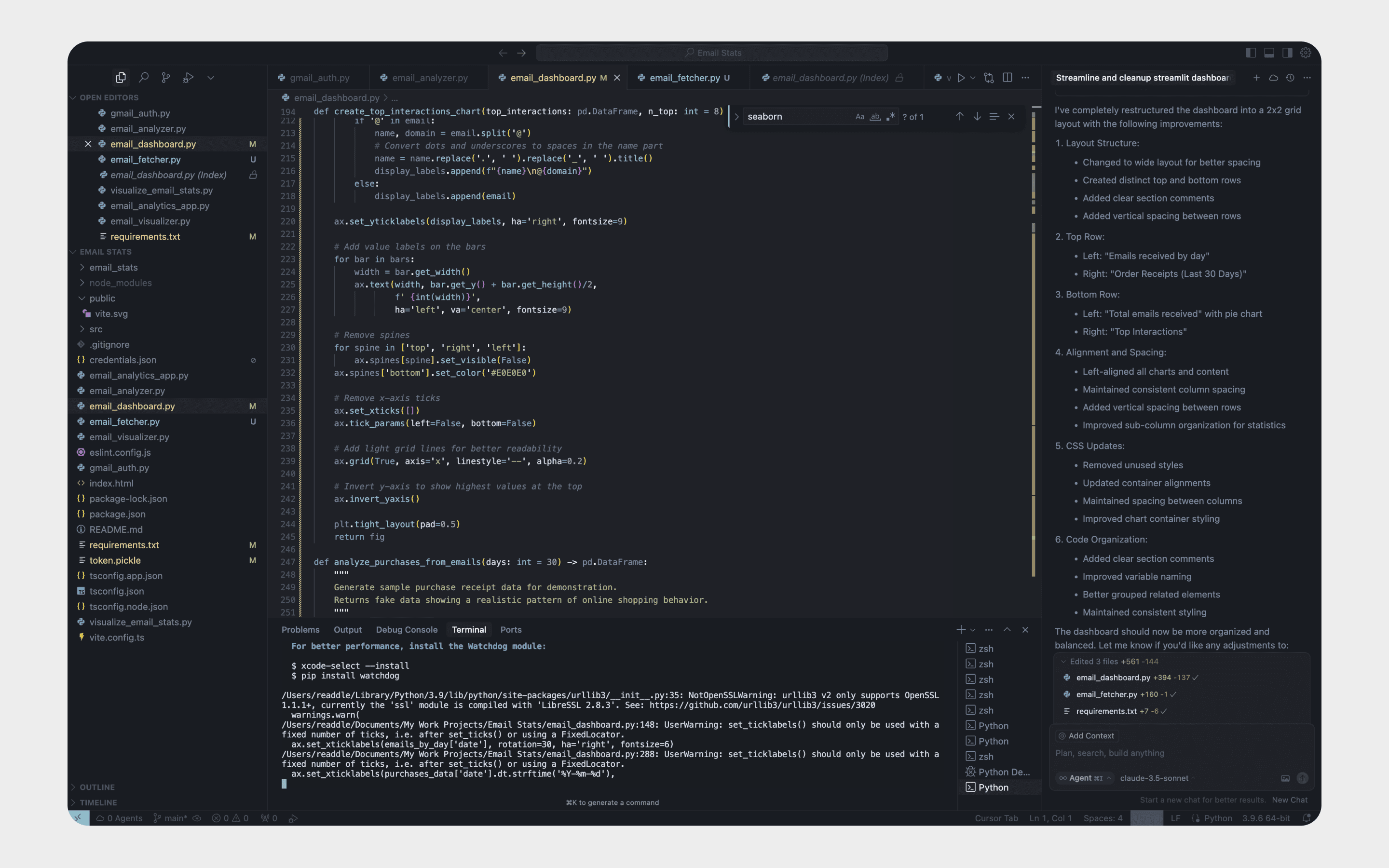Open the Search view magnifier icon
The width and height of the screenshot is (1389, 868).
click(x=144, y=78)
